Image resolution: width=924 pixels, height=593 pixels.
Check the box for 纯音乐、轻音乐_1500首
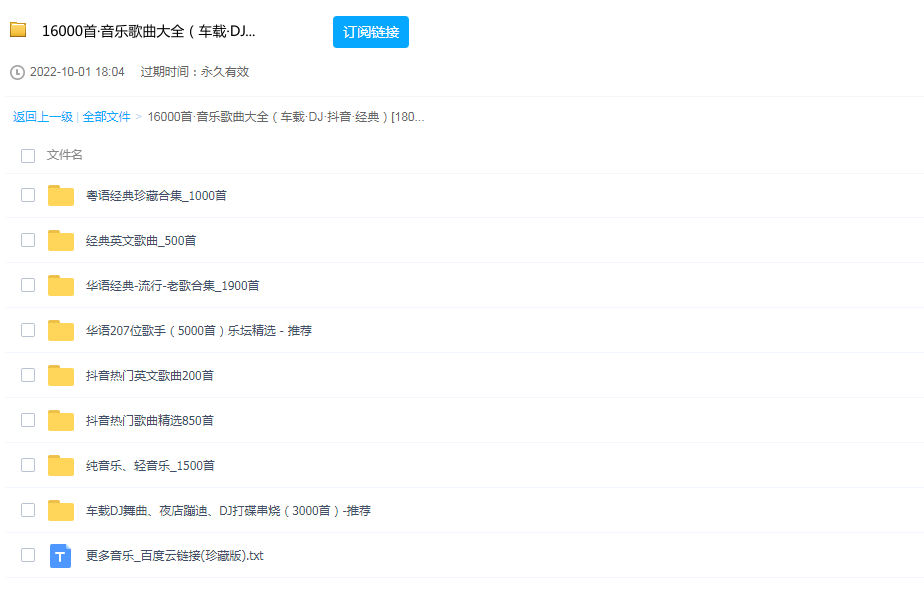pyautogui.click(x=28, y=465)
